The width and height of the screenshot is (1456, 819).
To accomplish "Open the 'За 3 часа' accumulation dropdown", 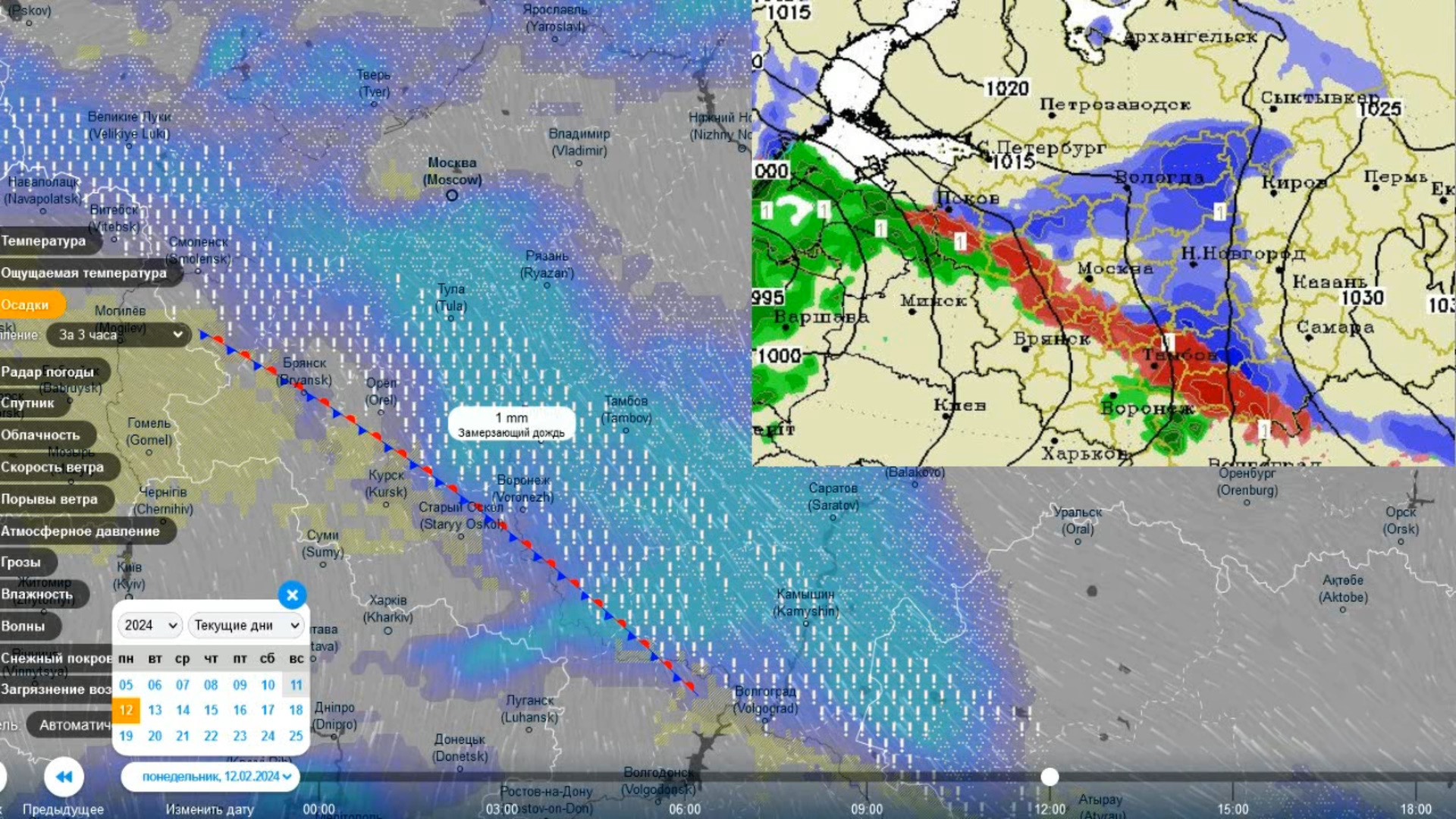I will (118, 334).
